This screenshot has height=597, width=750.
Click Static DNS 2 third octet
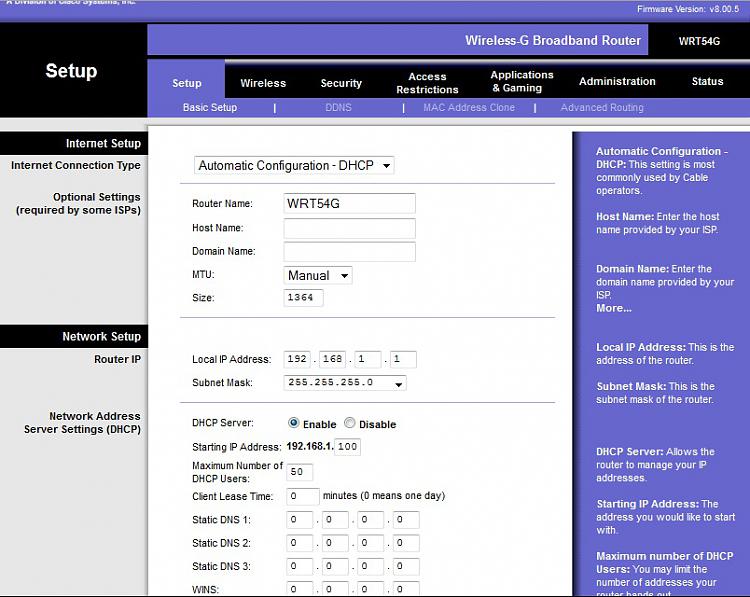pyautogui.click(x=370, y=543)
